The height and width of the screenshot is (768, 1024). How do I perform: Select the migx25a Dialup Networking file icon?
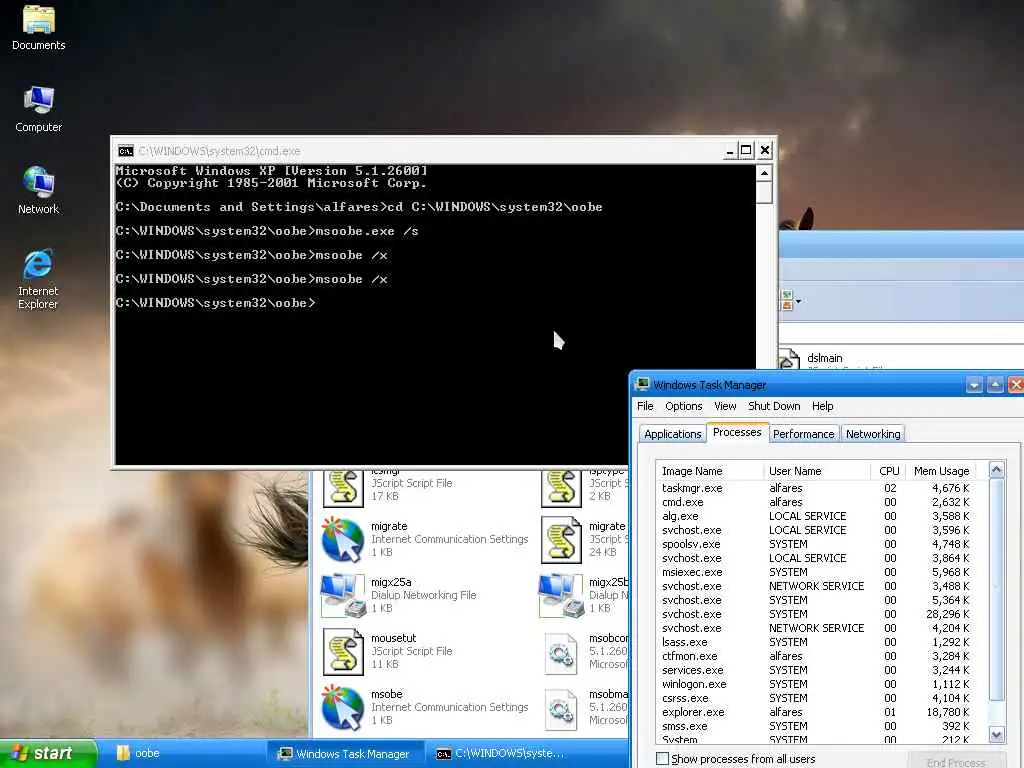pos(342,595)
